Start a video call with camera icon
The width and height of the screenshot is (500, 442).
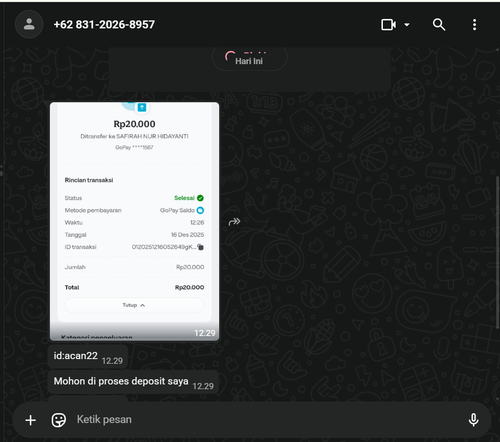(388, 25)
